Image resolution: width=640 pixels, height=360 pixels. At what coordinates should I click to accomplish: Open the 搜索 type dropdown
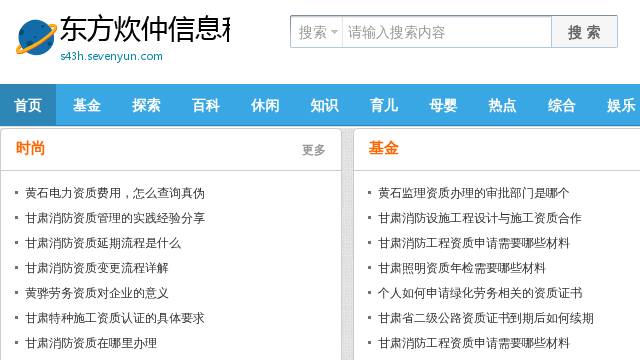coord(317,32)
